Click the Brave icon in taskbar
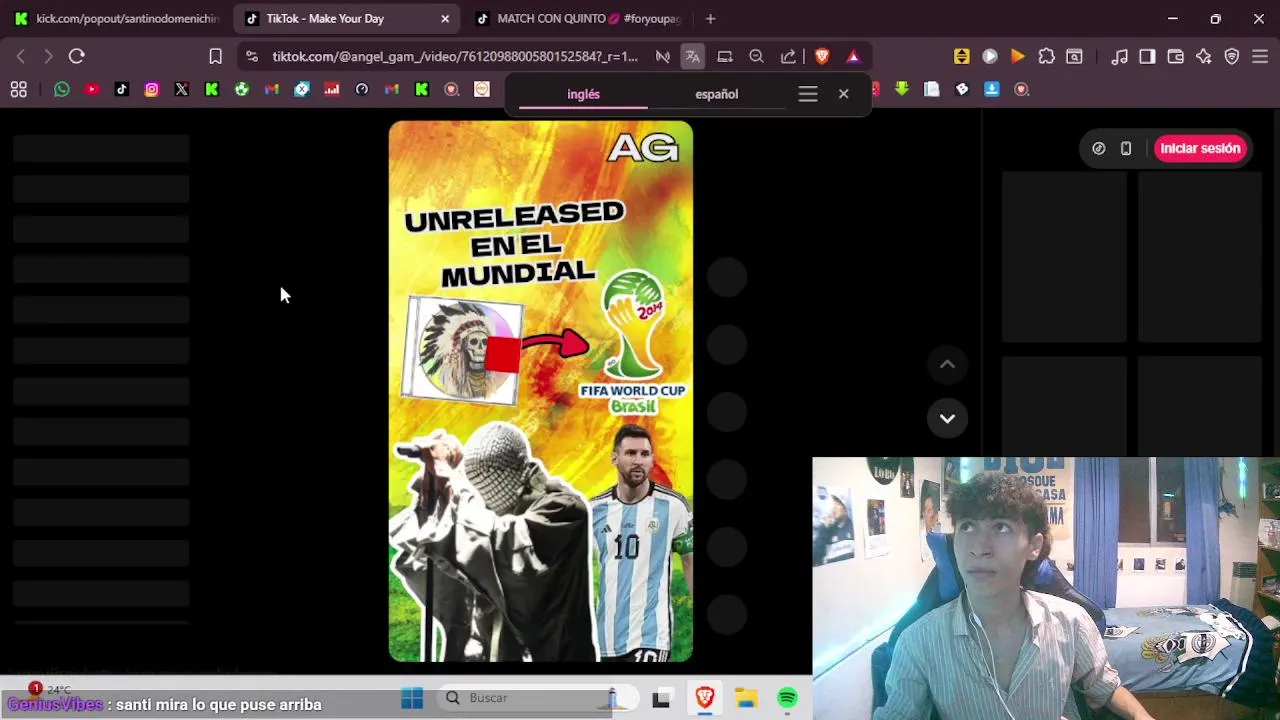The image size is (1280, 720). point(705,698)
